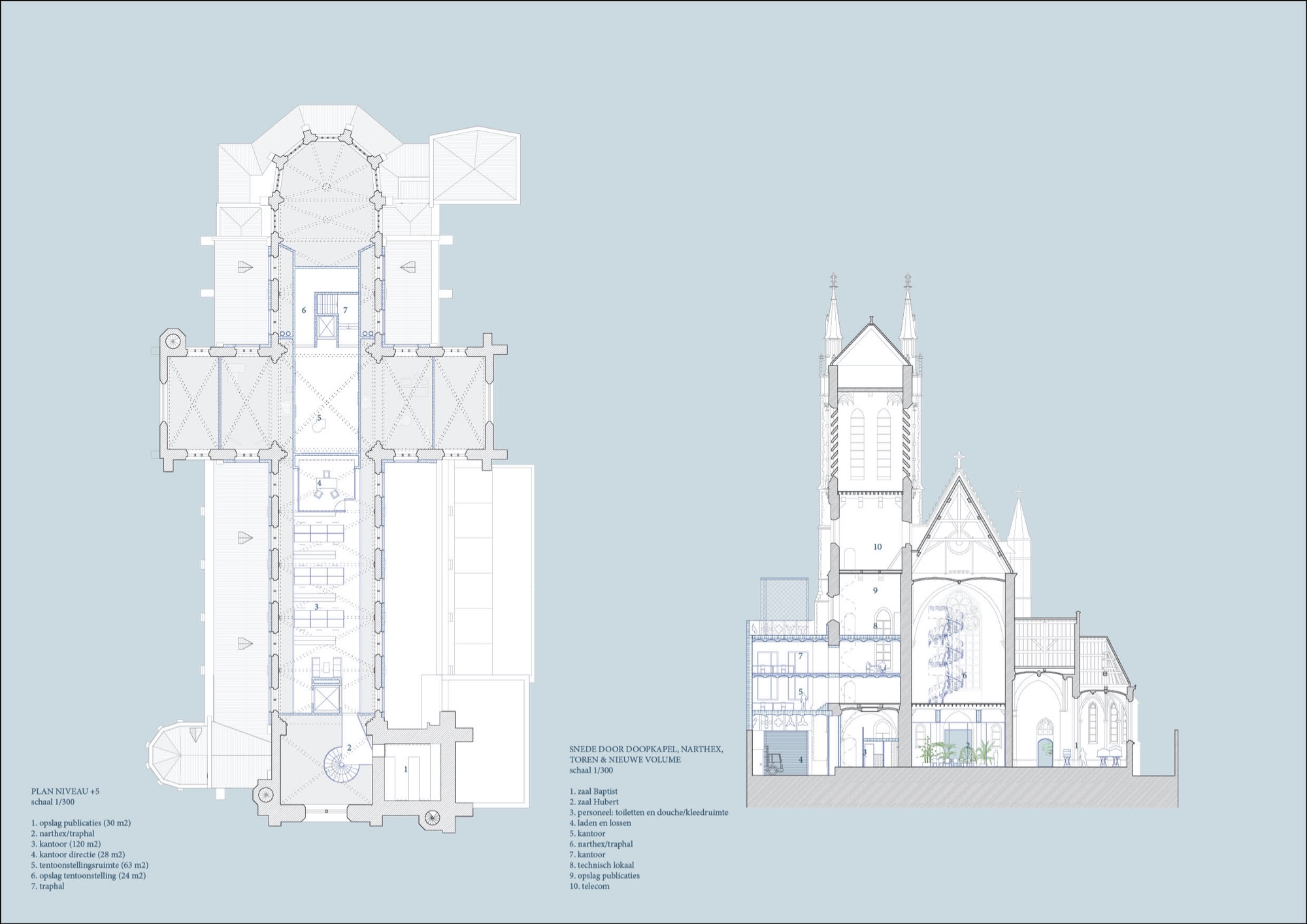Image resolution: width=1307 pixels, height=924 pixels.
Task: Select room number 4 in plan directie office
Action: tap(319, 484)
